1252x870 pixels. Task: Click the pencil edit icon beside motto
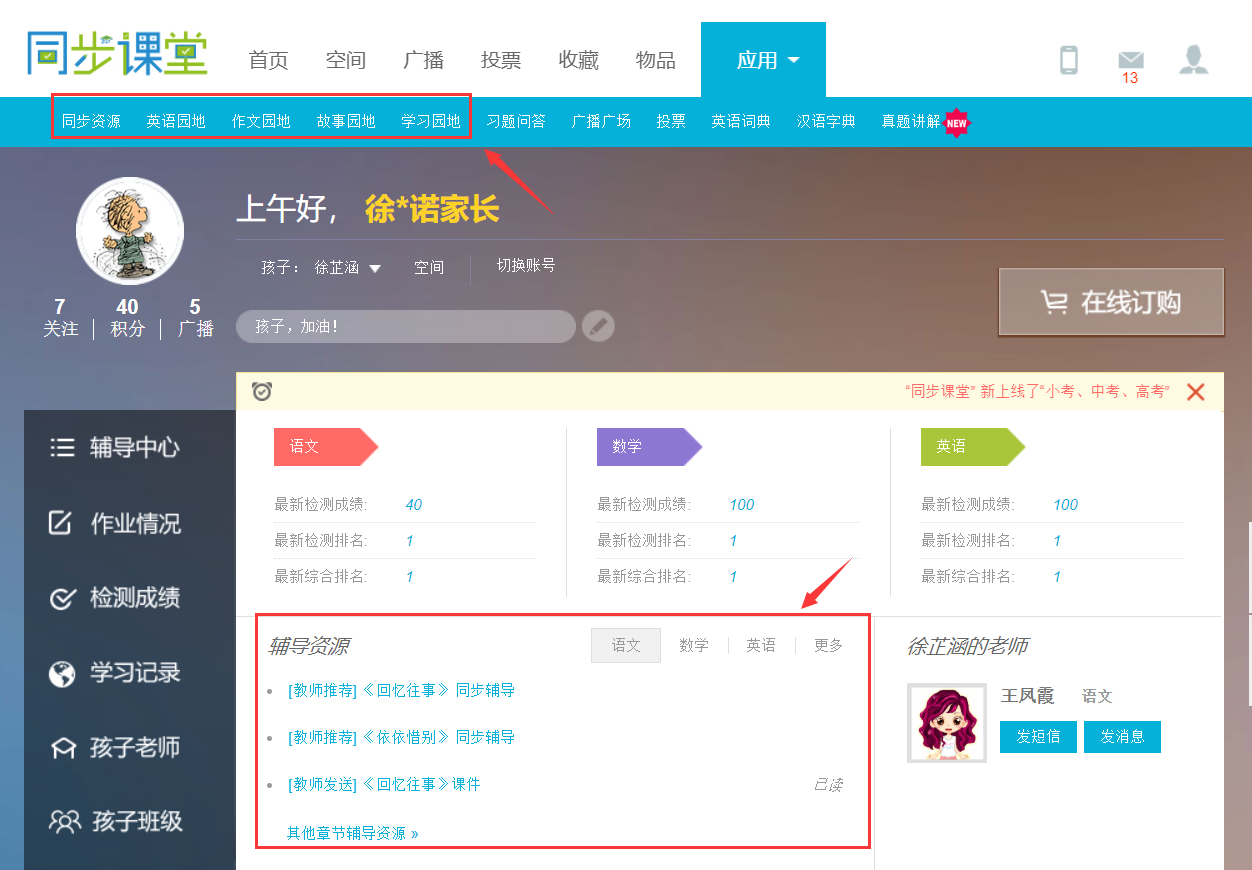598,326
